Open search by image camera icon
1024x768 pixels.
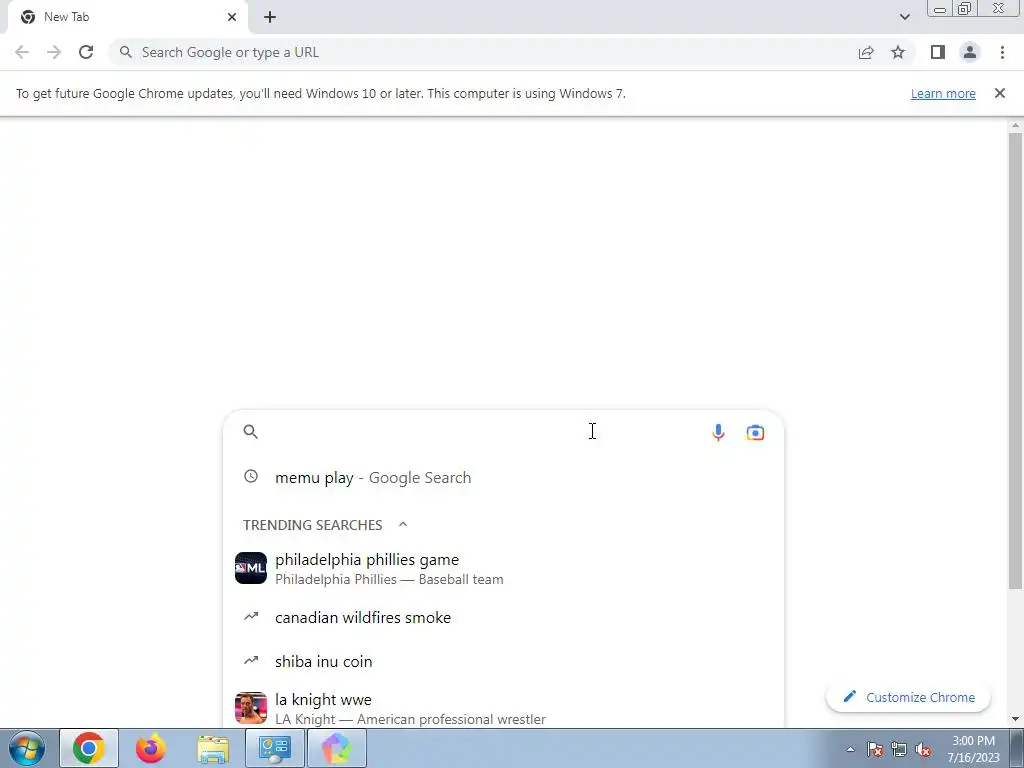point(755,432)
